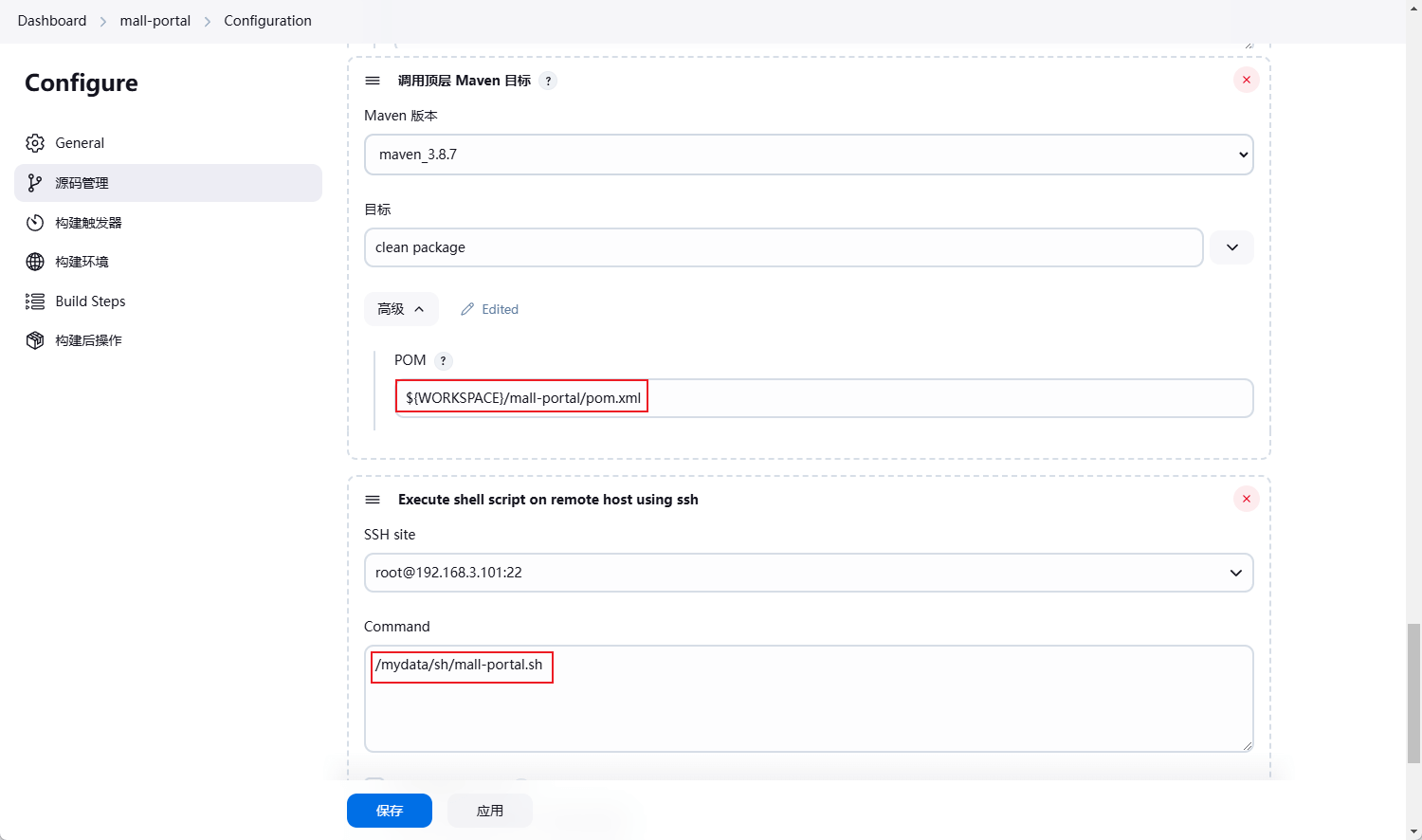1422x840 pixels.
Task: Open the SSH site dropdown
Action: [808, 573]
